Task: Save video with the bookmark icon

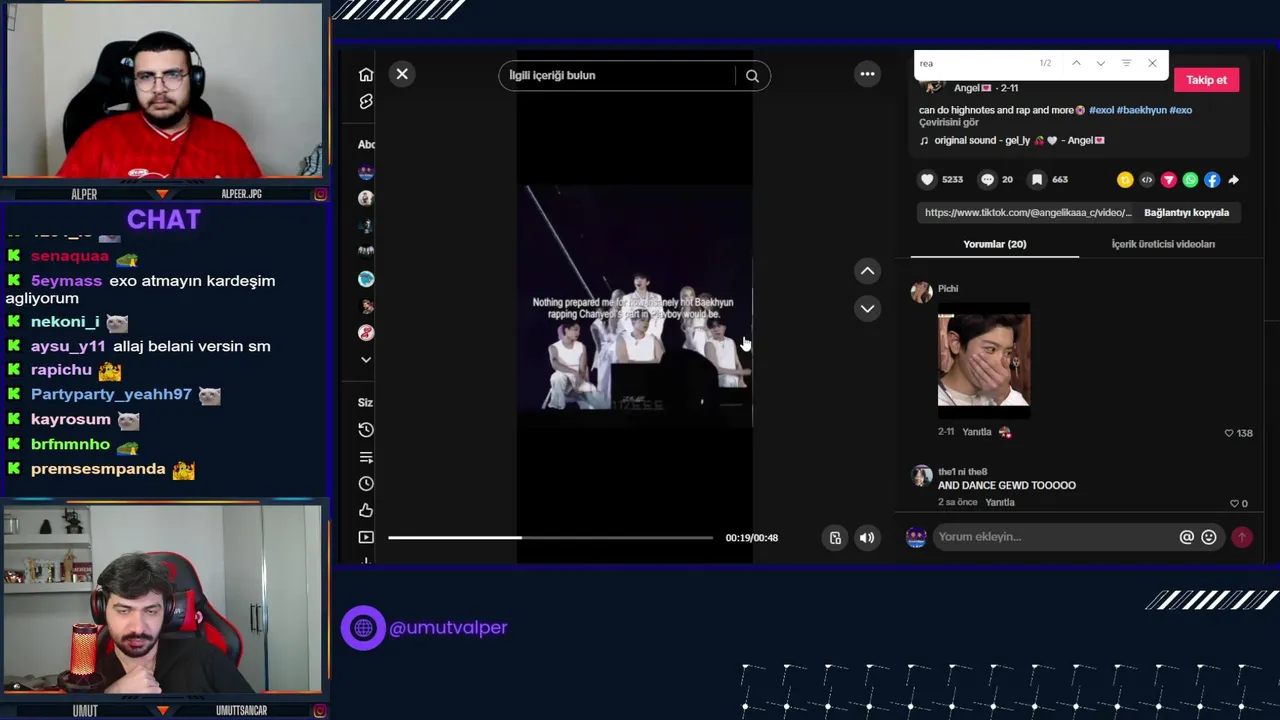Action: 1037,179
